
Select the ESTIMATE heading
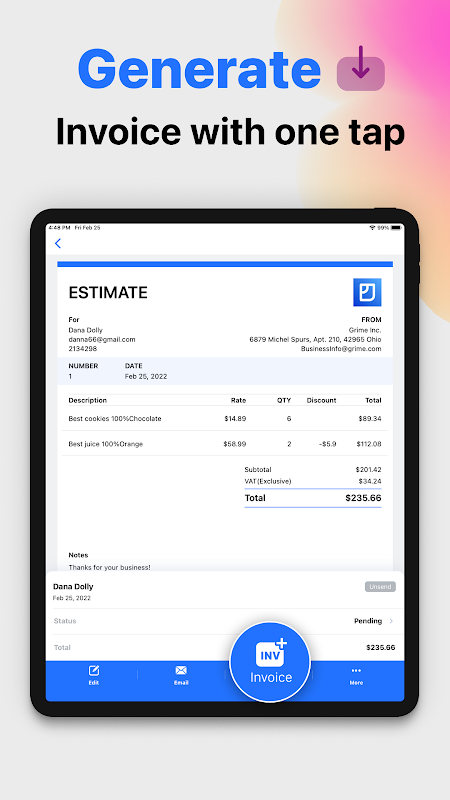(x=108, y=293)
